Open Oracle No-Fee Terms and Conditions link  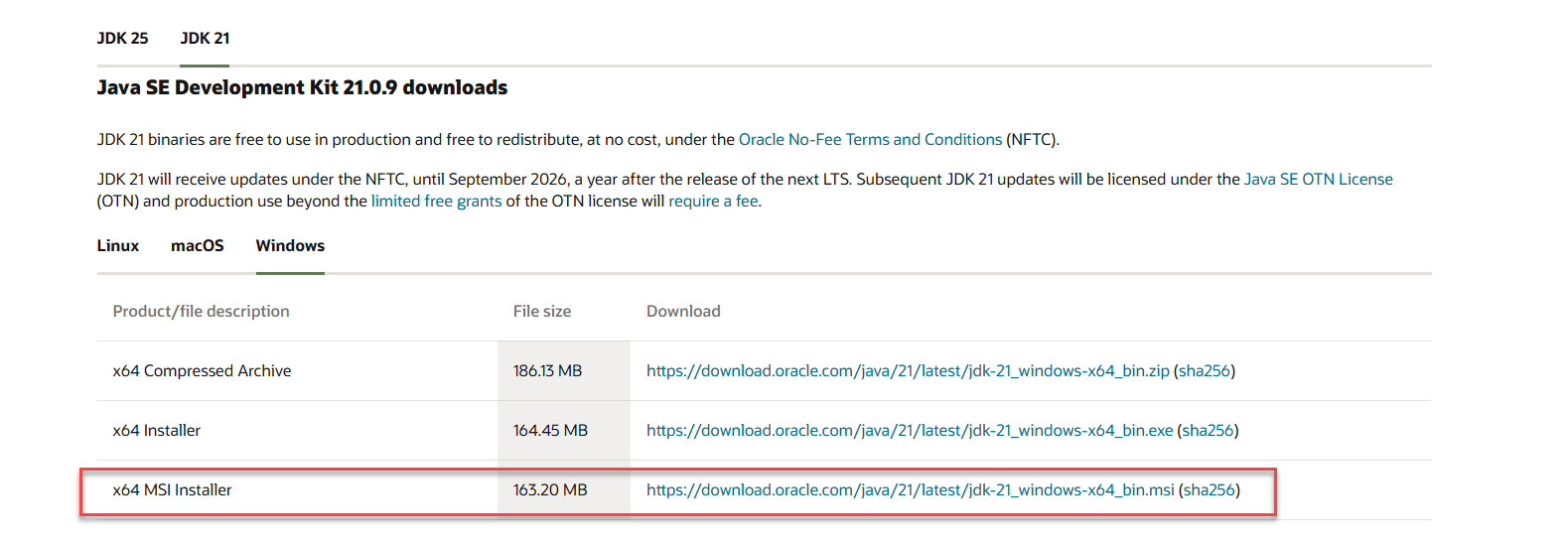[870, 140]
